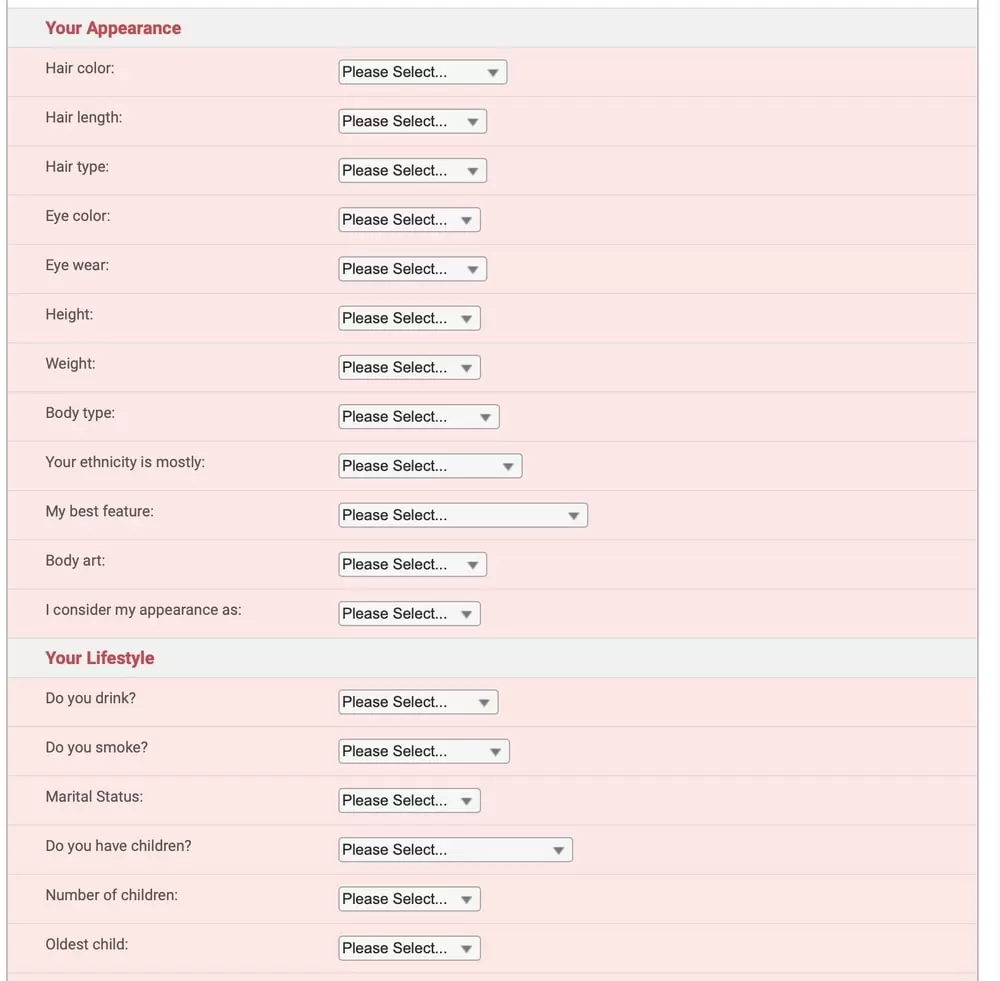Expand the Height dropdown

click(409, 318)
